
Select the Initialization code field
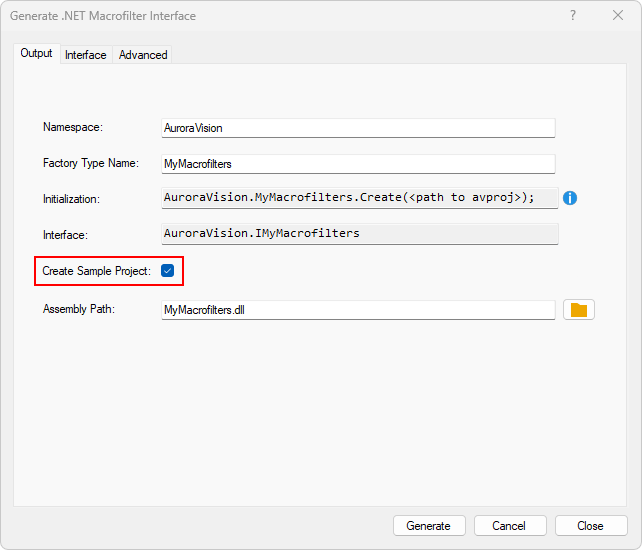tap(357, 198)
